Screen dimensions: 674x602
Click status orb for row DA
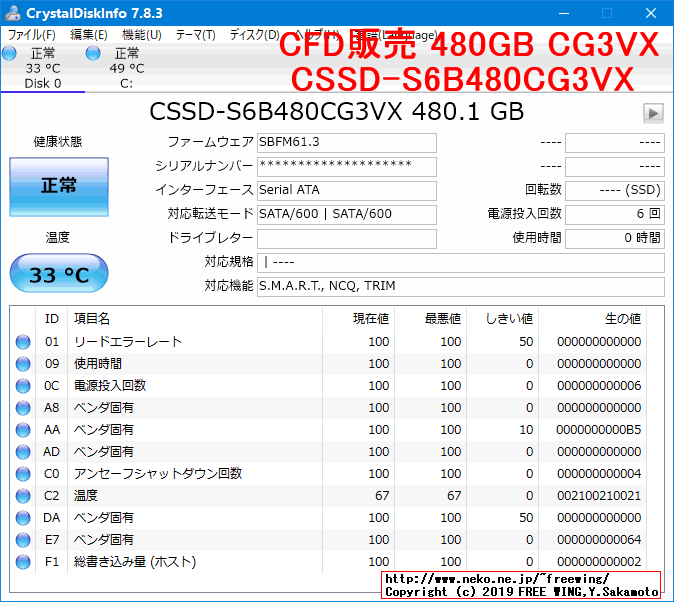tap(23, 518)
